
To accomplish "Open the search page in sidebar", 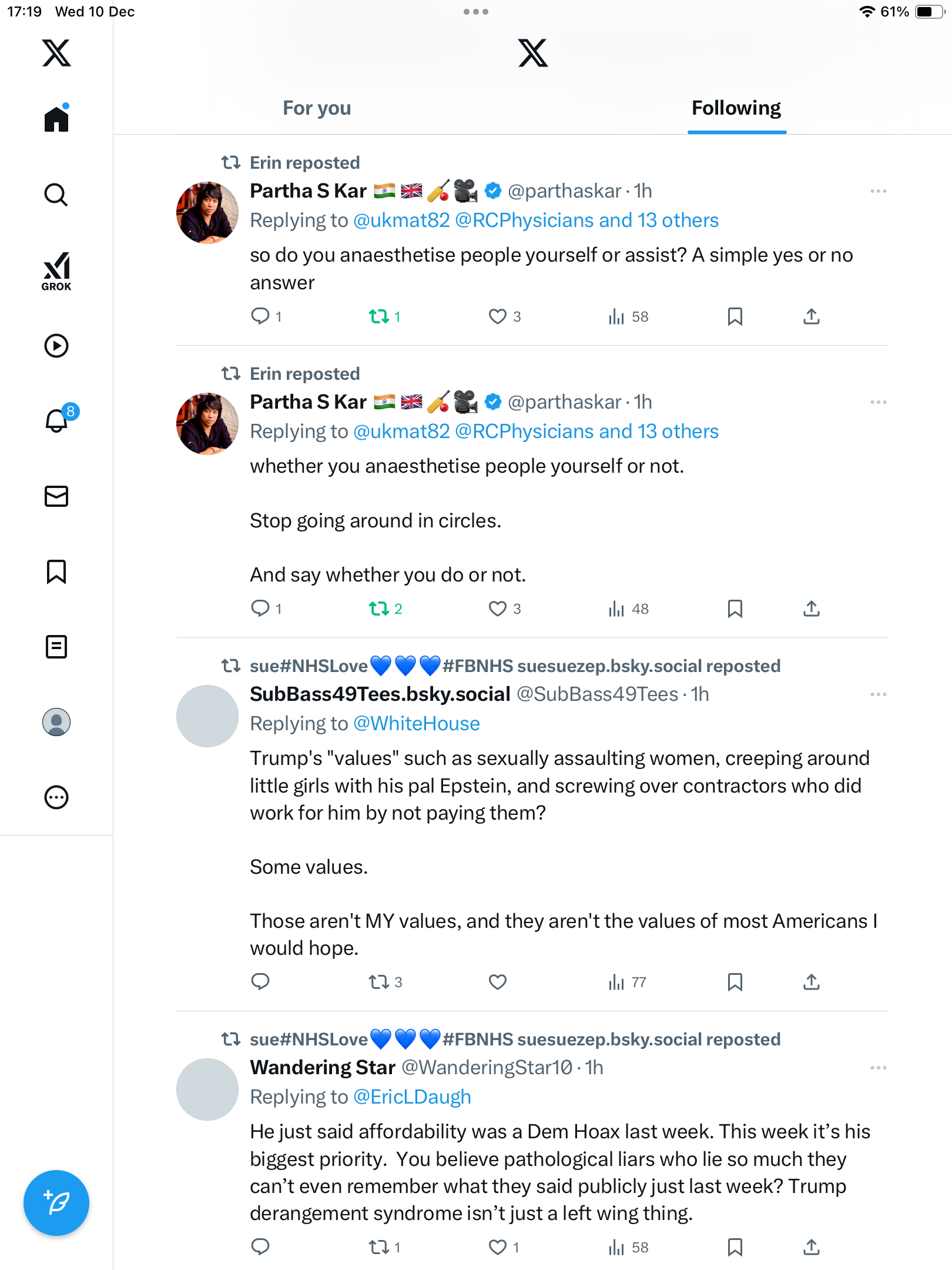I will (56, 195).
